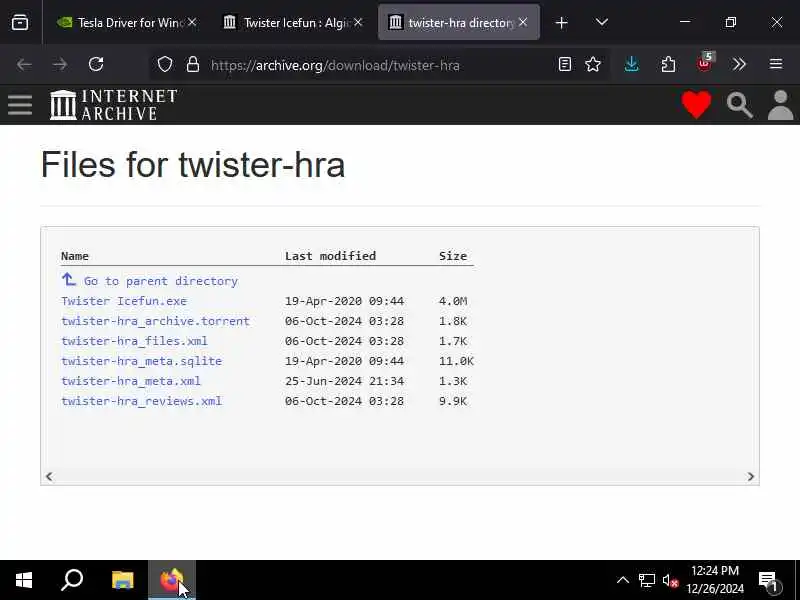Bookmark this page with star
Screen dimensions: 800x600
[x=593, y=64]
